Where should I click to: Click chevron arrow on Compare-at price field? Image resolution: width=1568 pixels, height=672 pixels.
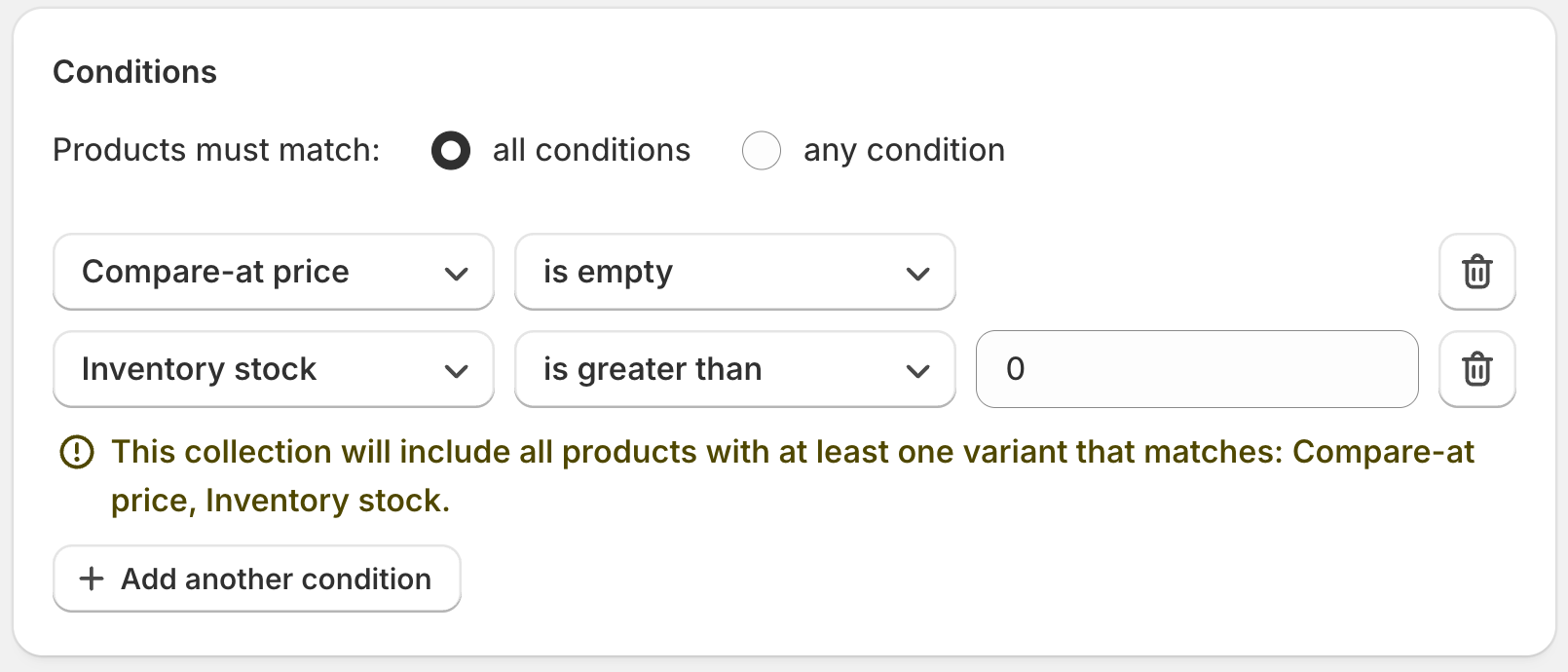(x=456, y=274)
